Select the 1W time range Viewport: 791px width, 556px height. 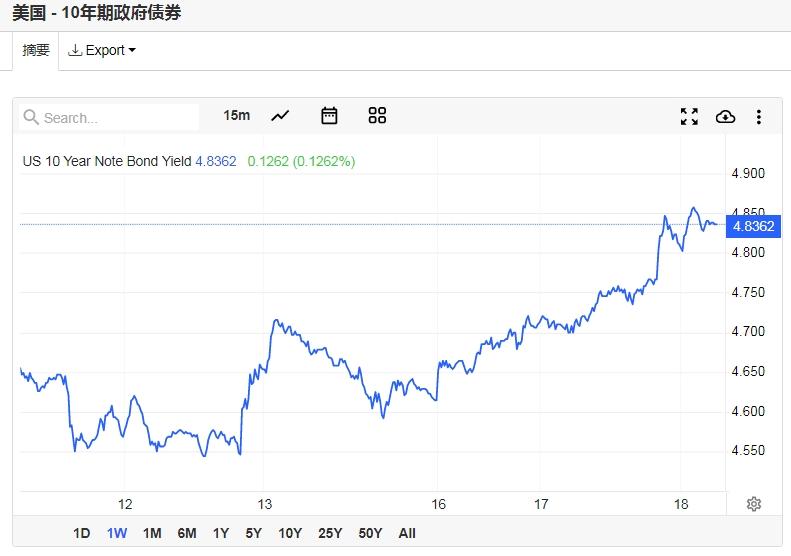[x=117, y=533]
